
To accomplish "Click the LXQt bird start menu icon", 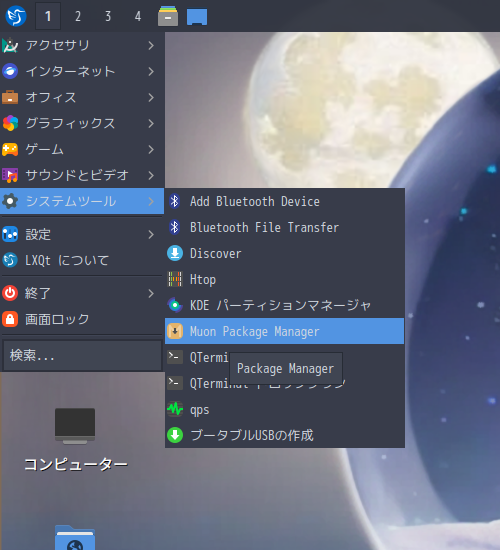I will point(16,16).
